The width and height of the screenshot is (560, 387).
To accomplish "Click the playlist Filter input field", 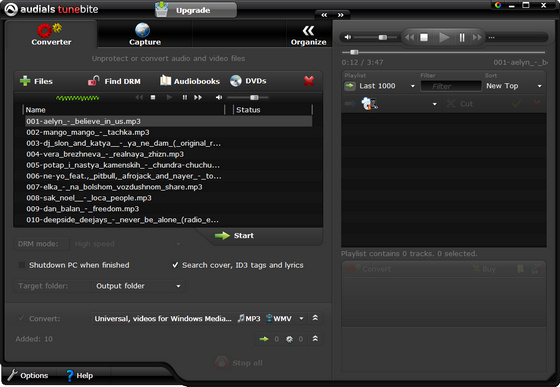I will [451, 86].
